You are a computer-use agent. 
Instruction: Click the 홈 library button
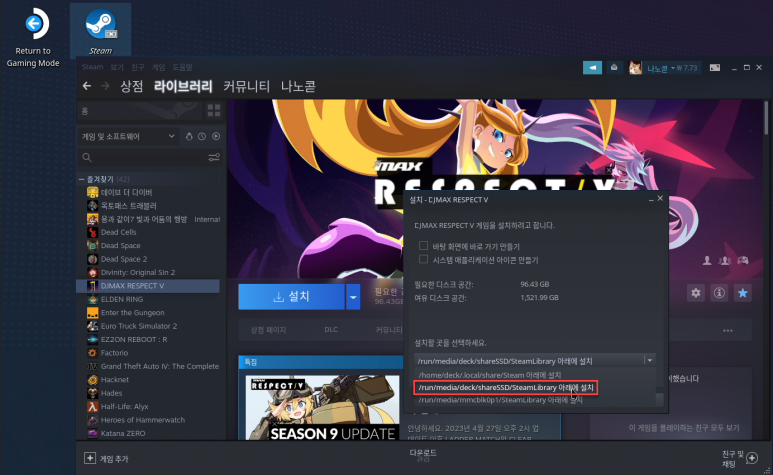click(140, 111)
